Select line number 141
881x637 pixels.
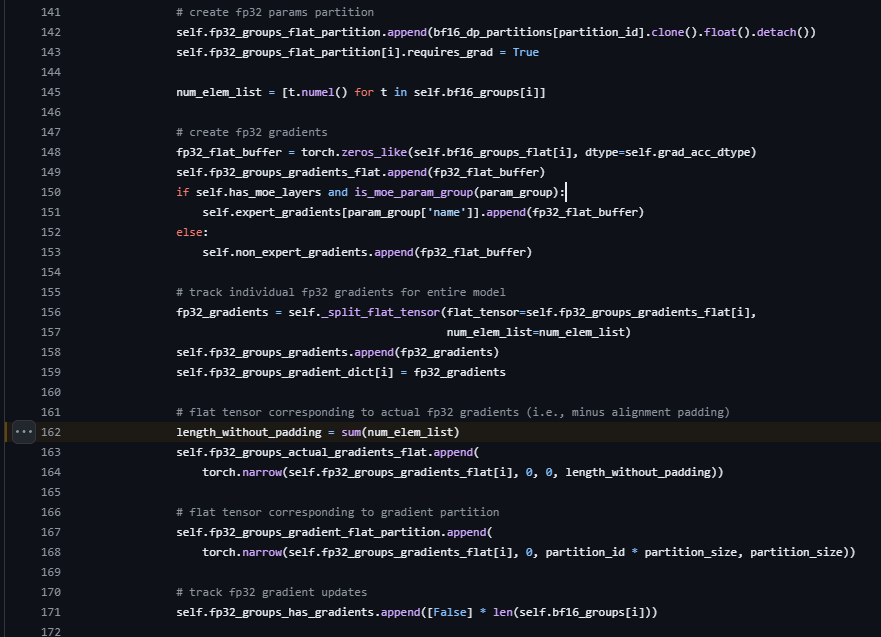pos(50,12)
